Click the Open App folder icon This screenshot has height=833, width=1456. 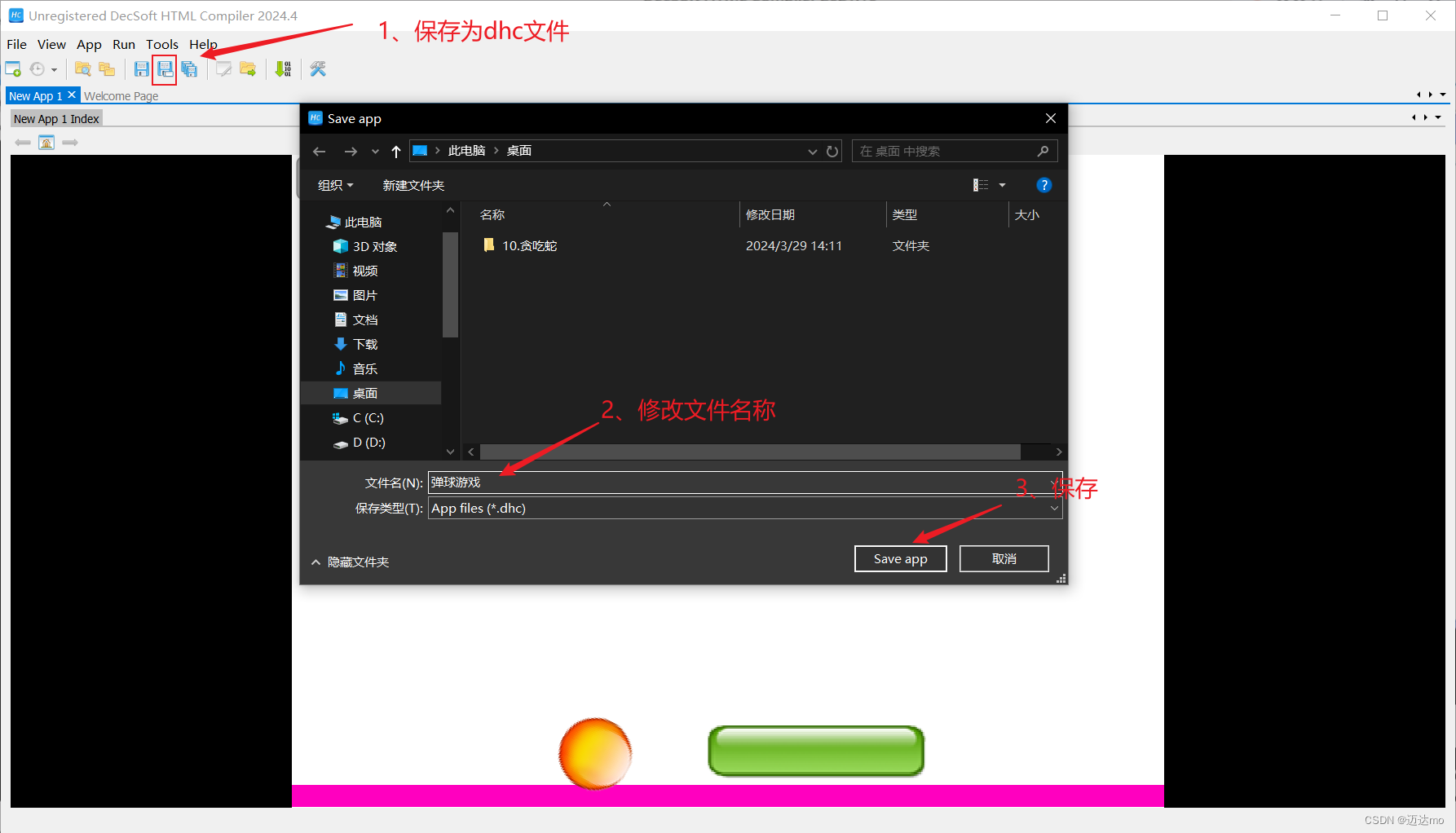pos(83,68)
